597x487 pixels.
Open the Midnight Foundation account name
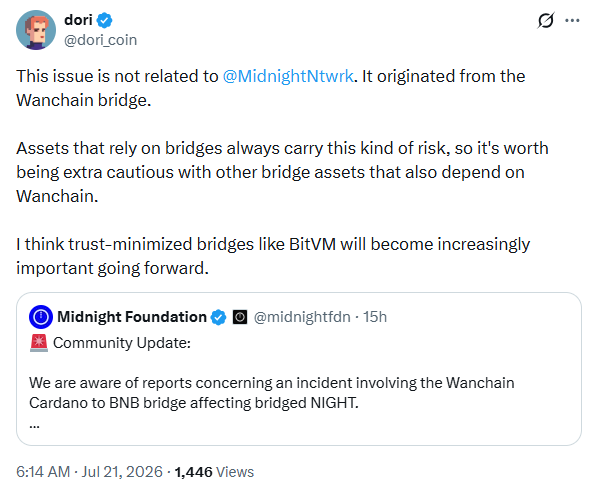point(132,317)
